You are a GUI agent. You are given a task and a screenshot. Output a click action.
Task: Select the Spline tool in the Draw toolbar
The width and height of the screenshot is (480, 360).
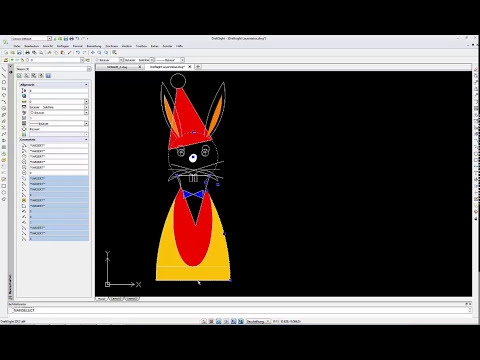pos(4,134)
